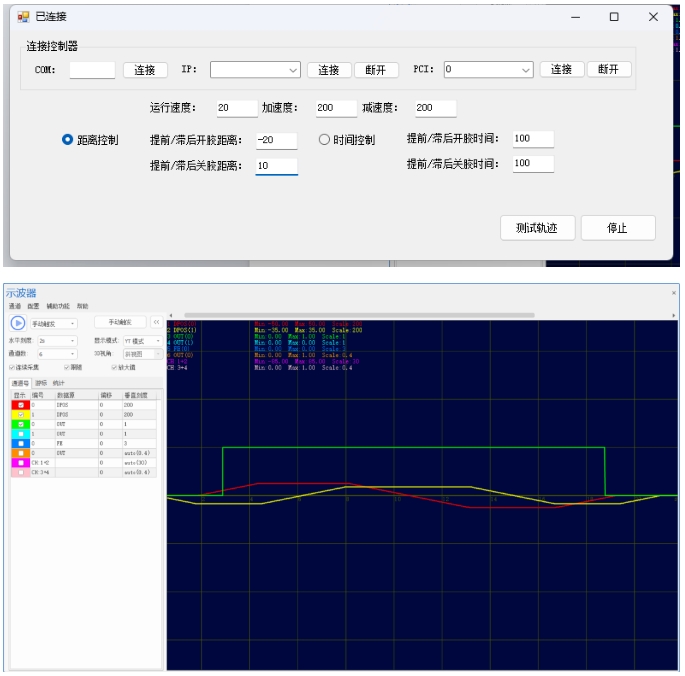Uncheck the green OUT channel display box
Image resolution: width=685 pixels, height=676 pixels.
21,424
